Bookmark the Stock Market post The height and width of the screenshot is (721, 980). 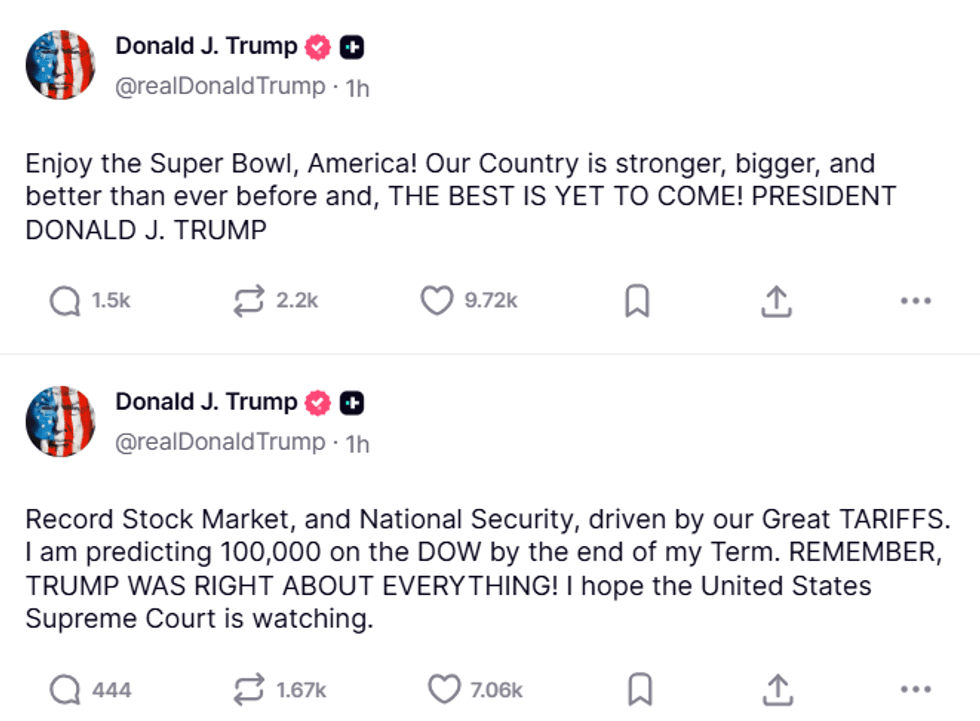(x=640, y=689)
